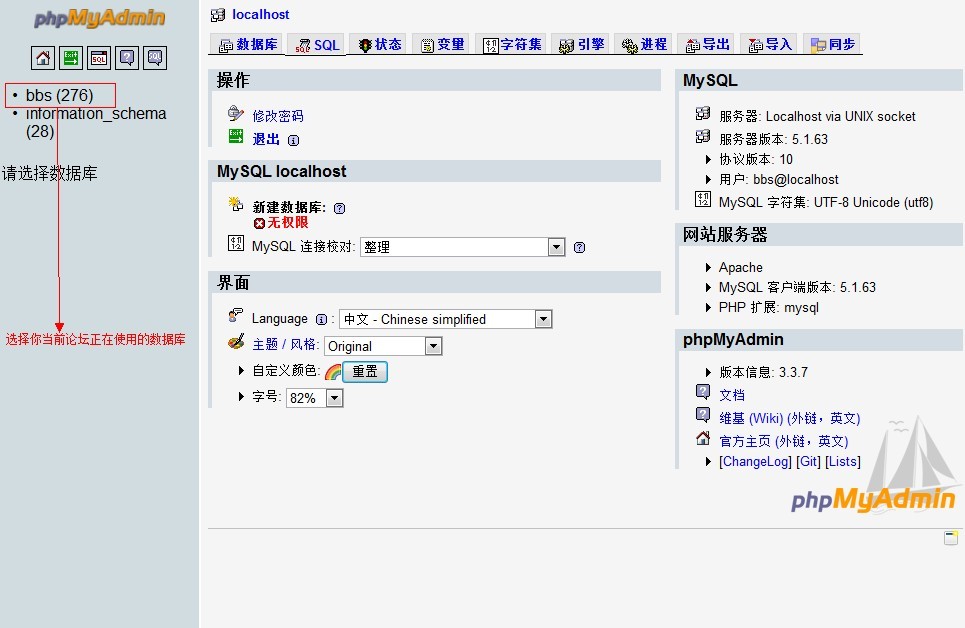Expand the 版本信息: 3.3.7 entry
The image size is (965, 628).
pos(708,372)
